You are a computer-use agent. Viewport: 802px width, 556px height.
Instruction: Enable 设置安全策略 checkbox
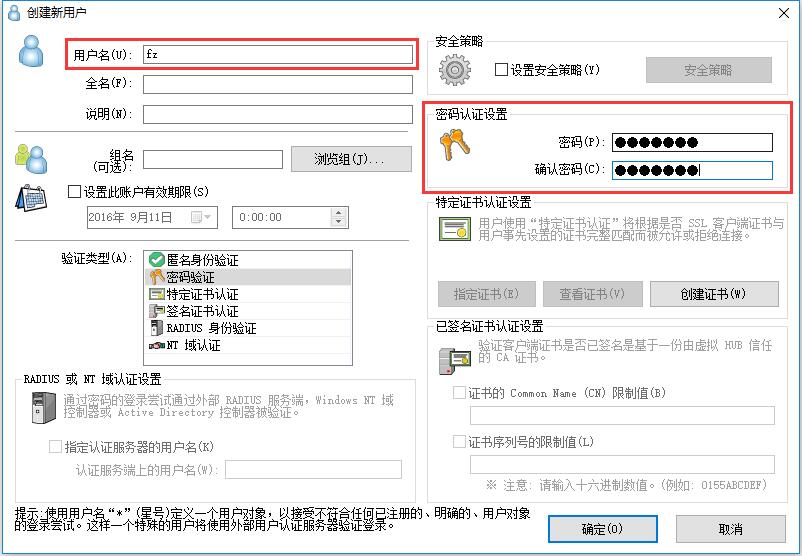click(501, 70)
